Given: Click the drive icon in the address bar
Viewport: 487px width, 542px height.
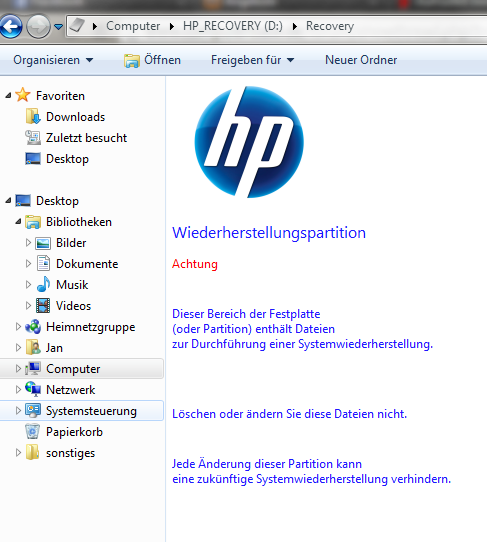Looking at the screenshot, I should point(77,25).
